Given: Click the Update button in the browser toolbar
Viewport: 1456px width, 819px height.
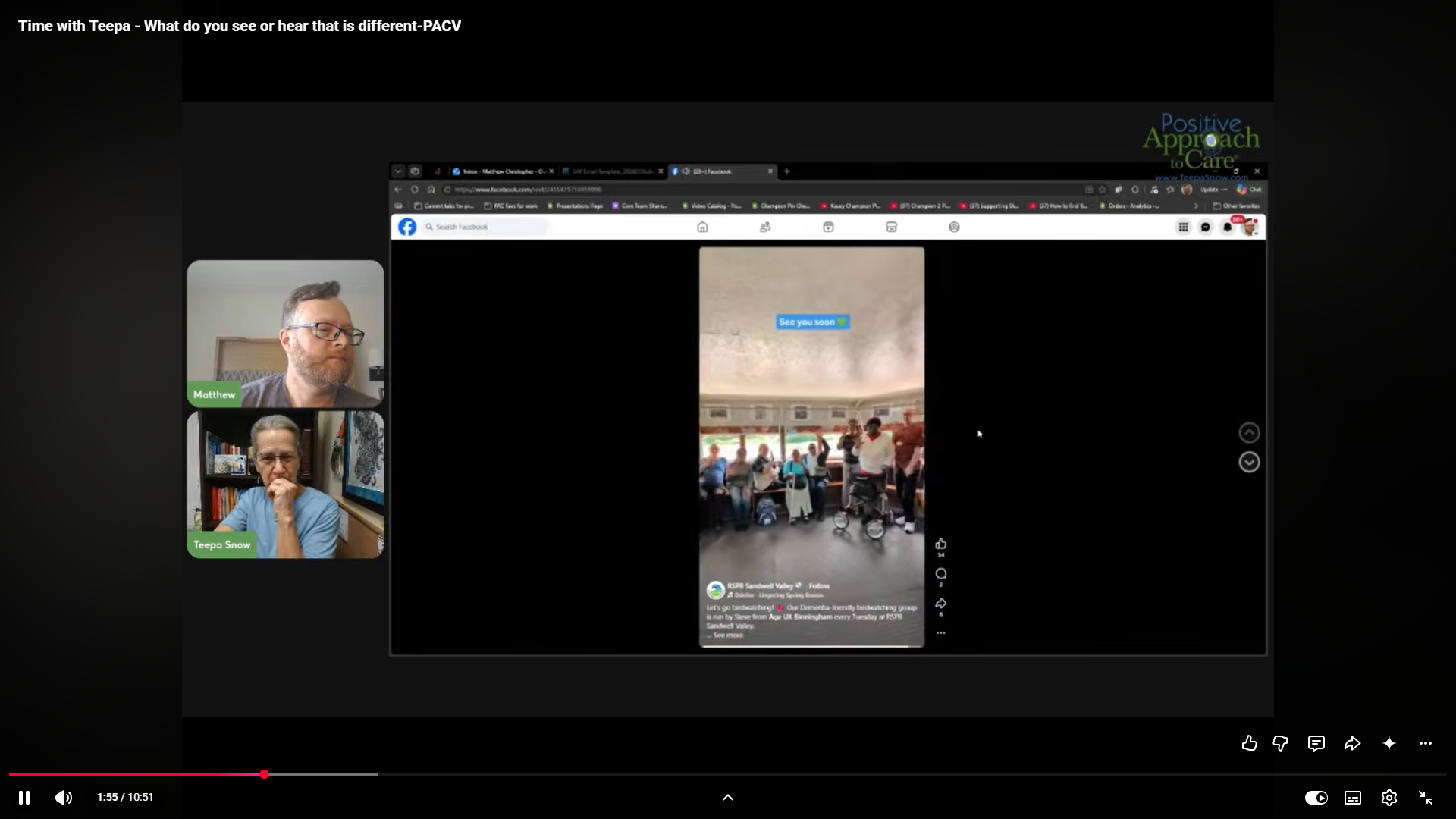Looking at the screenshot, I should 1213,190.
